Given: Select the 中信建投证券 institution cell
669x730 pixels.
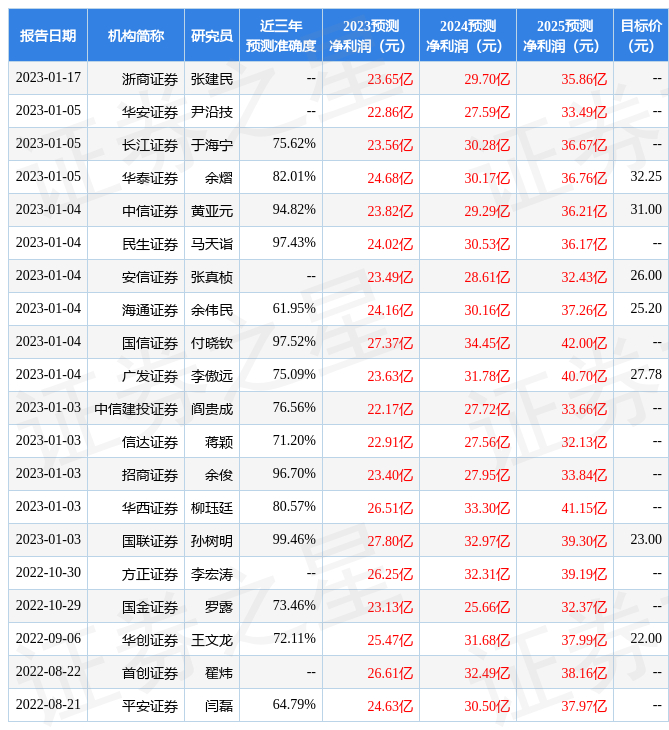Looking at the screenshot, I should pyautogui.click(x=136, y=409).
